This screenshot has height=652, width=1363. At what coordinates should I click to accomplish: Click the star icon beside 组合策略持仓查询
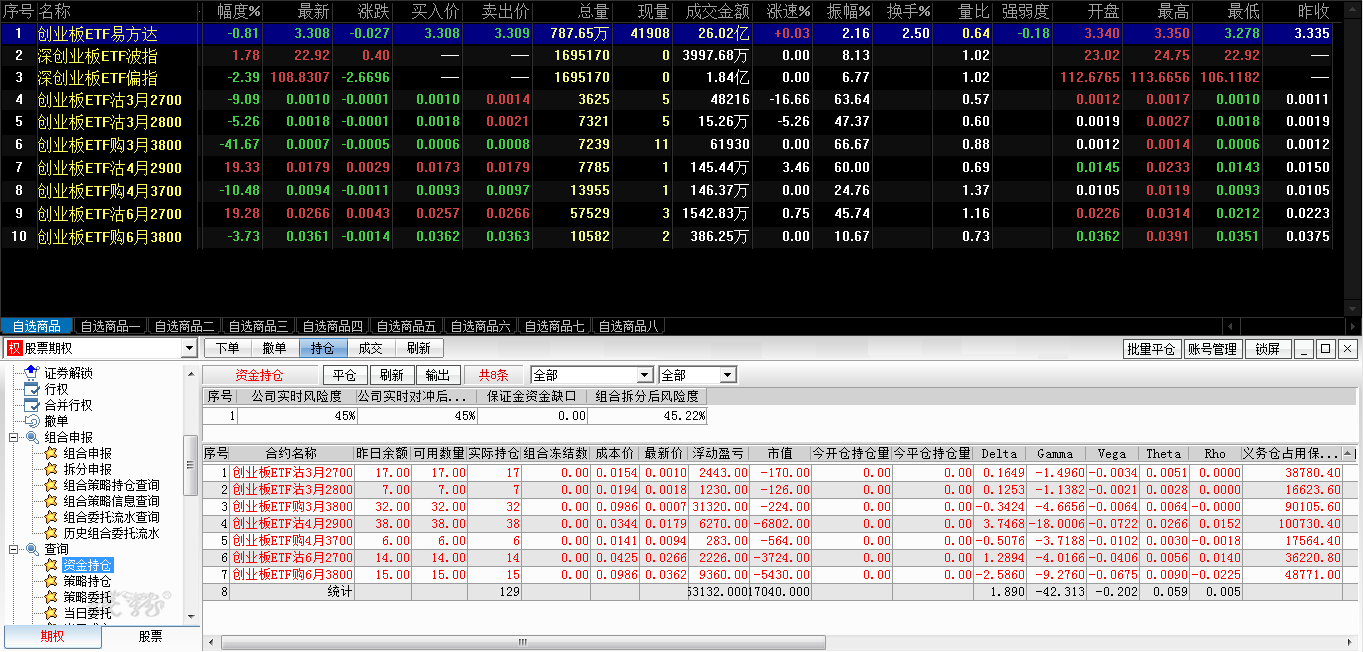51,485
